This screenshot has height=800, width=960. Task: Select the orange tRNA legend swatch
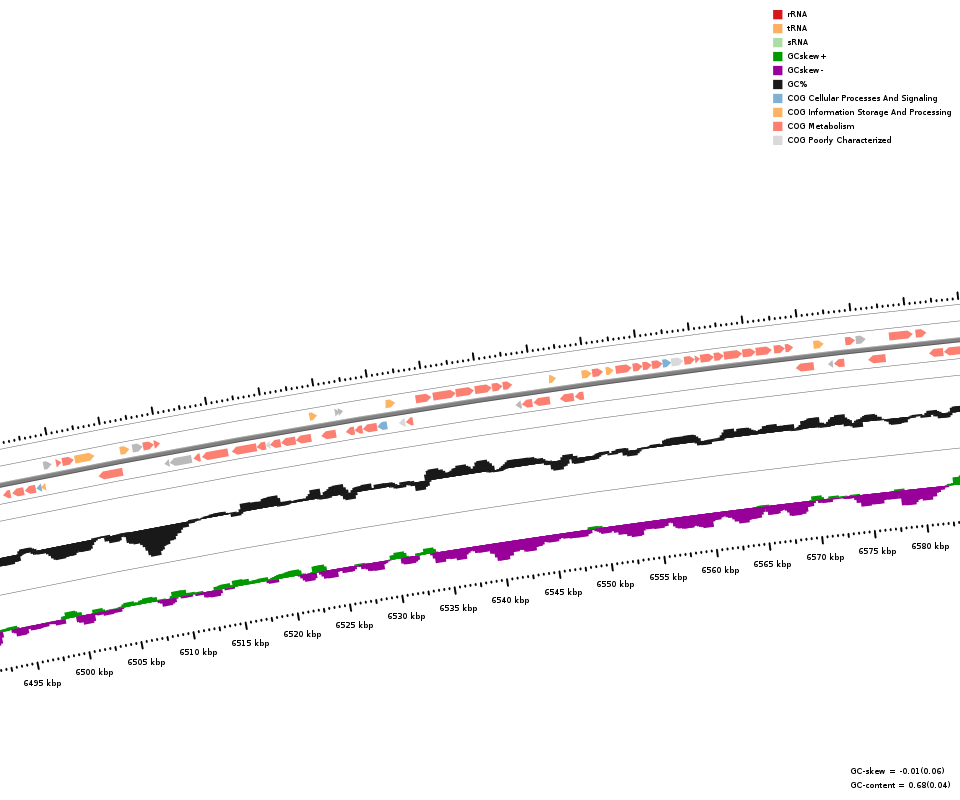click(777, 28)
